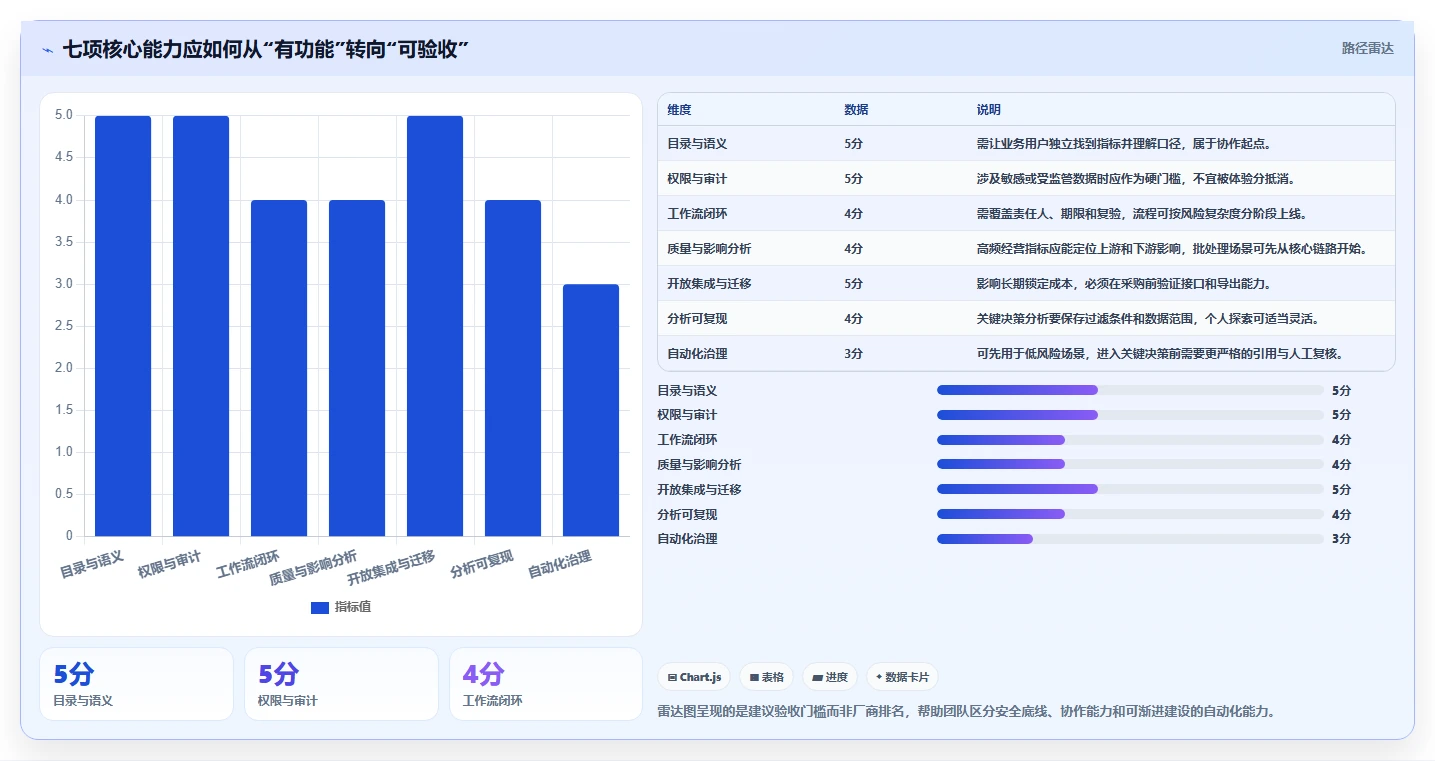Click the 质量与影响分析 progress bar

pos(1130,464)
